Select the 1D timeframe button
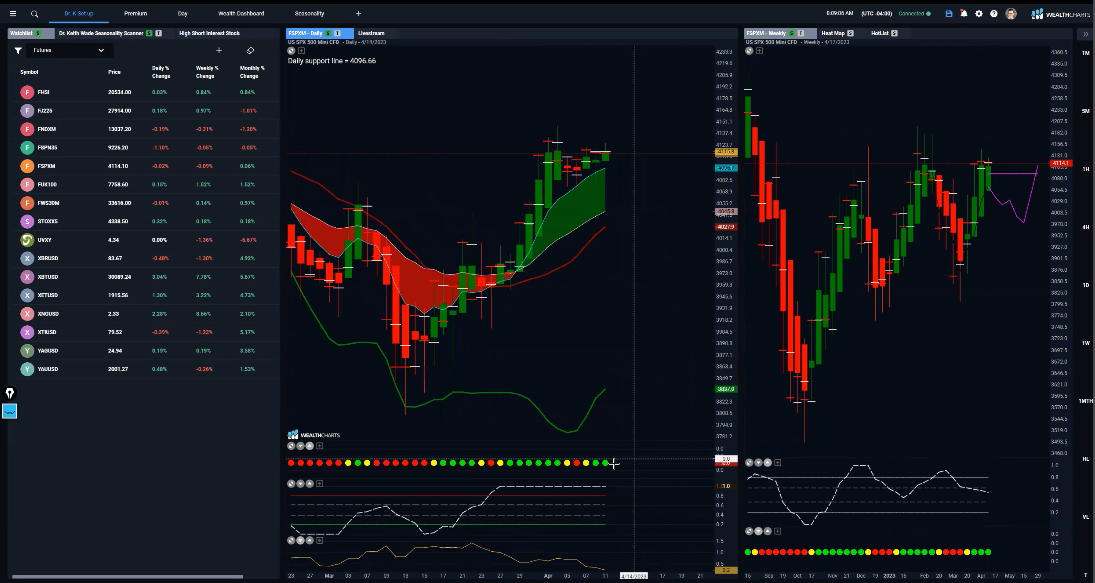This screenshot has width=1095, height=583. tap(1086, 285)
